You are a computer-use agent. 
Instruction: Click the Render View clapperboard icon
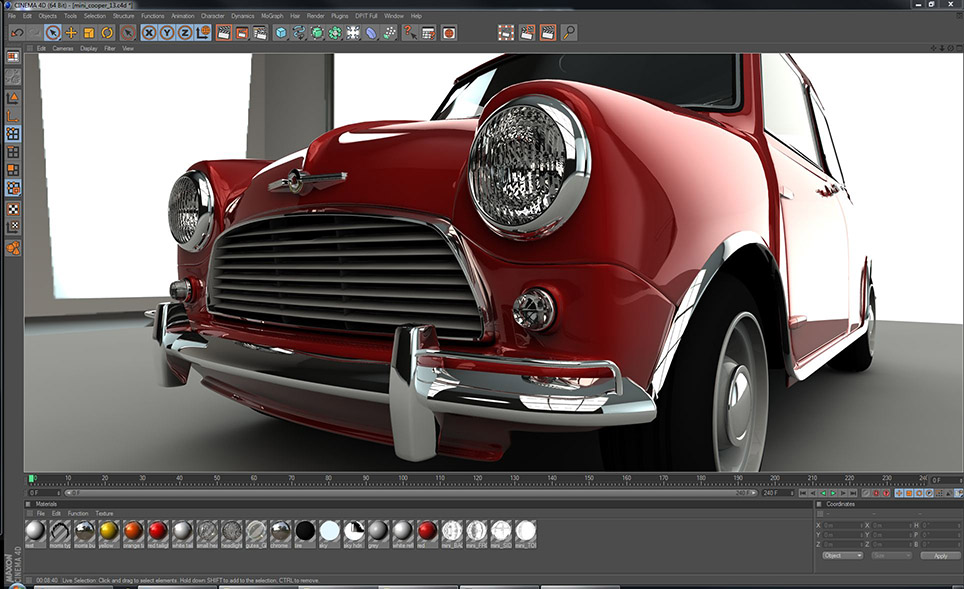click(x=223, y=32)
